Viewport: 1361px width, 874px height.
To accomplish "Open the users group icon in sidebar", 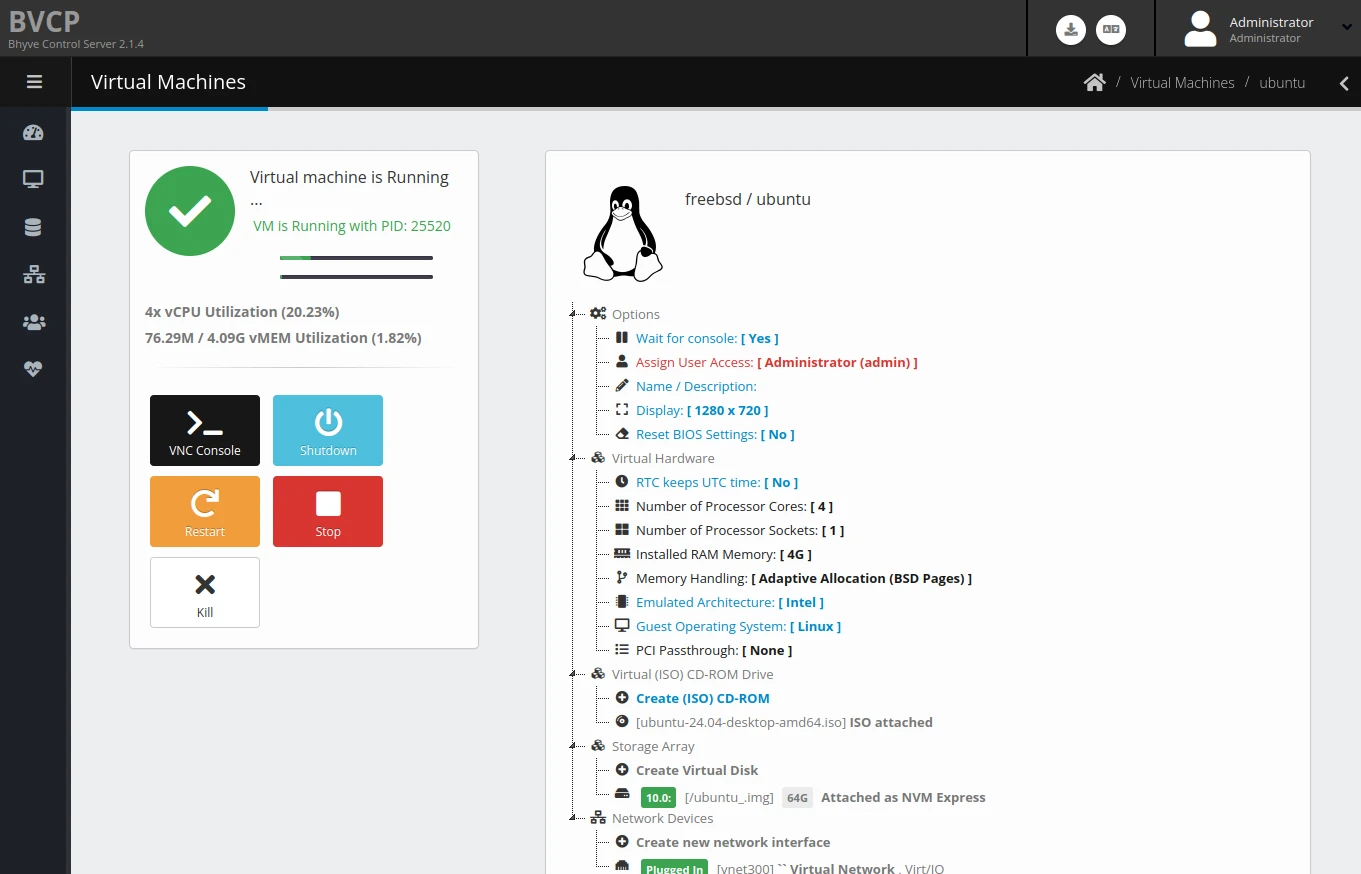I will [33, 322].
